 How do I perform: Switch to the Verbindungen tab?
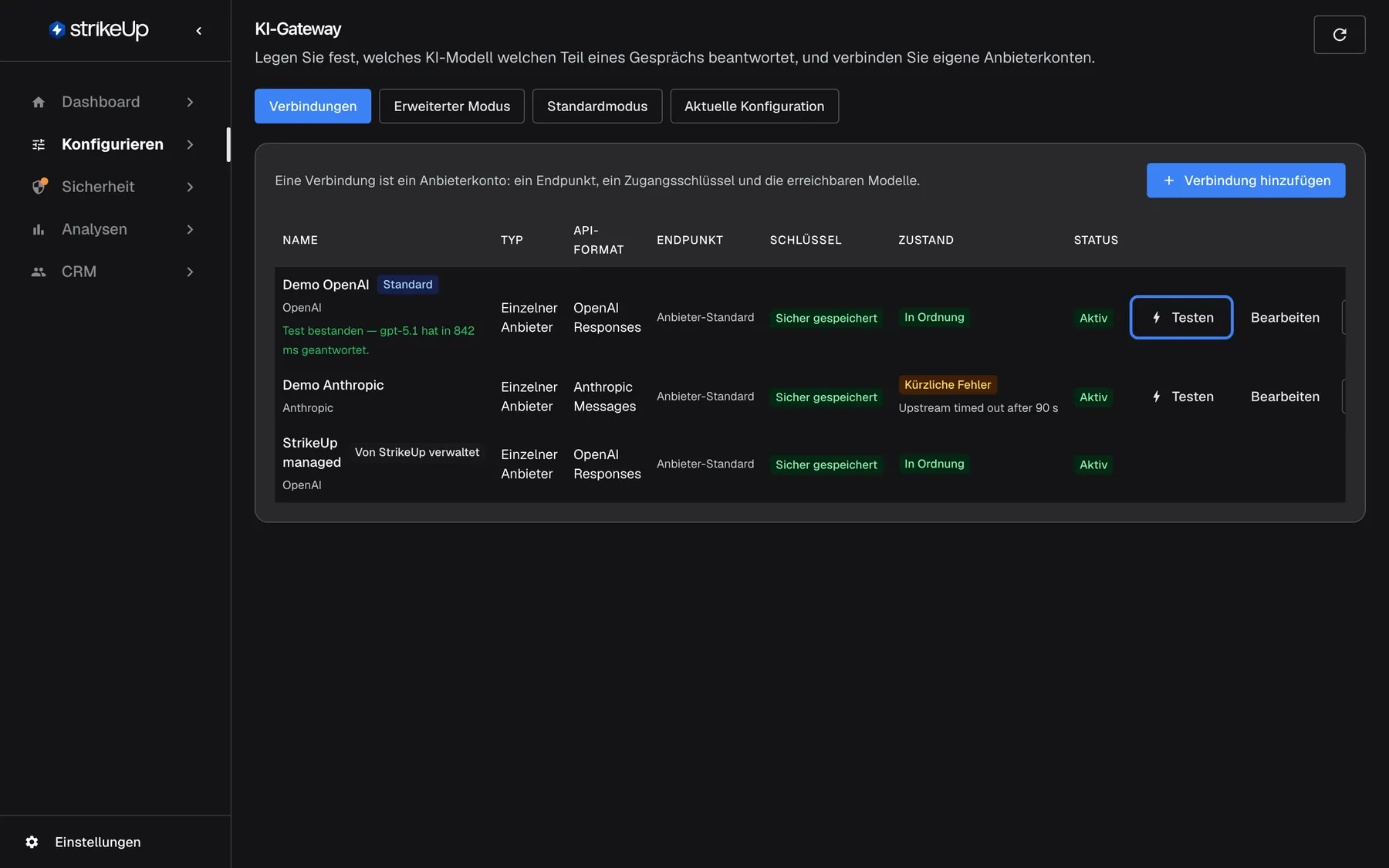point(313,106)
